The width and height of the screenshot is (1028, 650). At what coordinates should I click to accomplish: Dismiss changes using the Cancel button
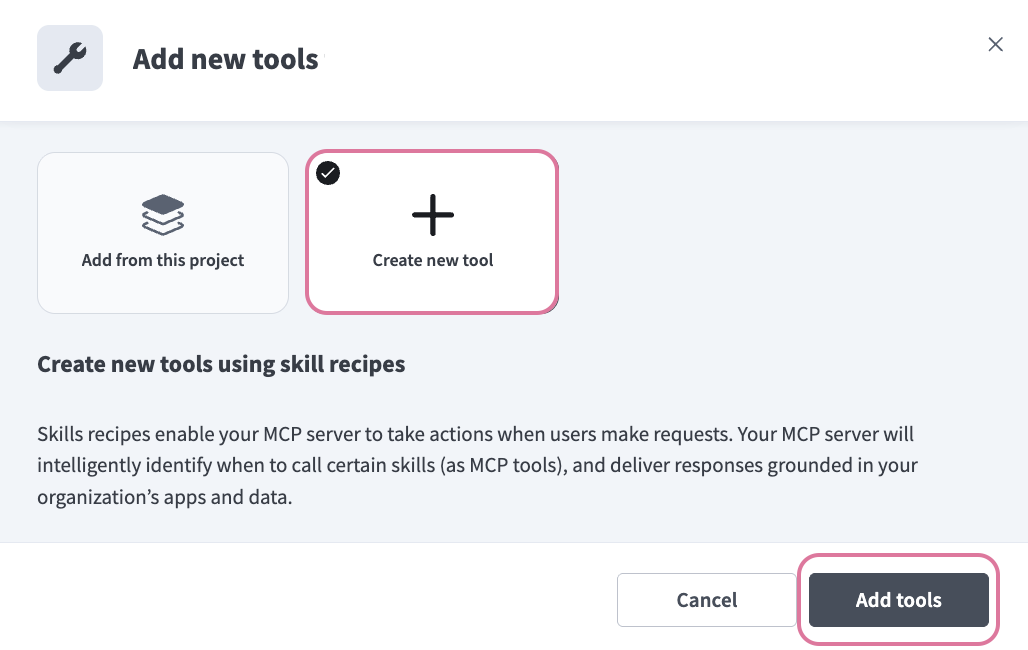tap(706, 600)
